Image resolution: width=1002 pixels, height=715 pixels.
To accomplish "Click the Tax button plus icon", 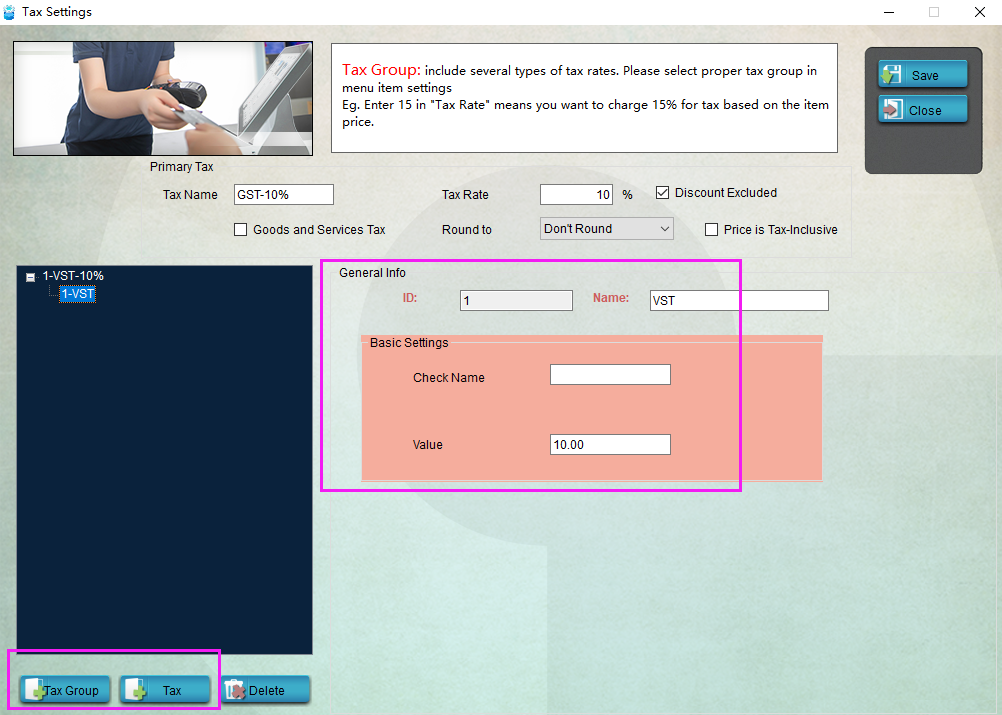I will (136, 690).
